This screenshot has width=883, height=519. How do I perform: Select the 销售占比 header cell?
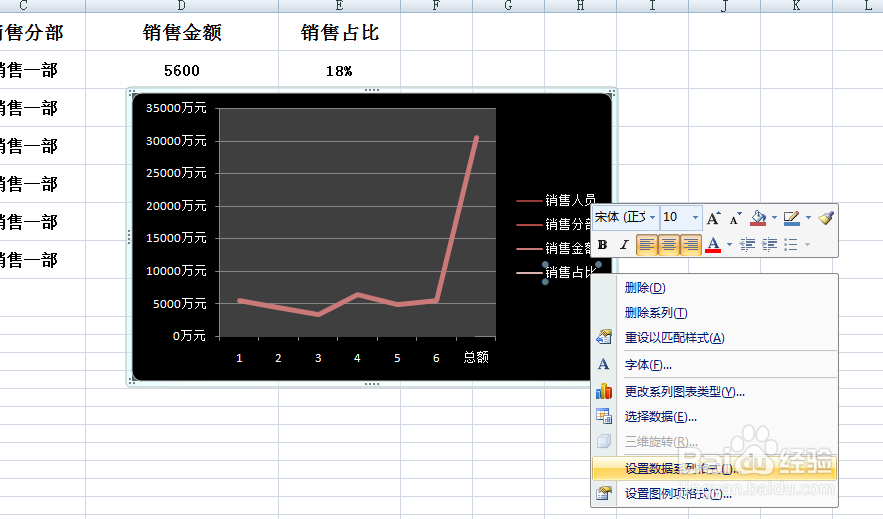click(x=340, y=33)
